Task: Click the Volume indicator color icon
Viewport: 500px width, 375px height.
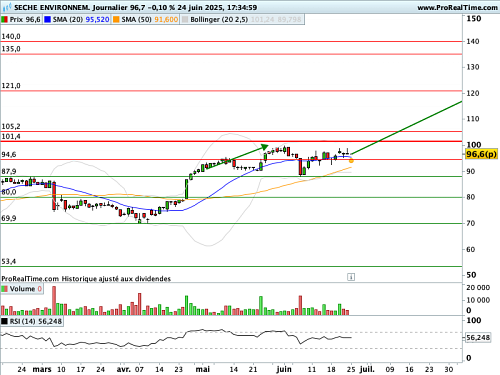Action: pos(5,289)
